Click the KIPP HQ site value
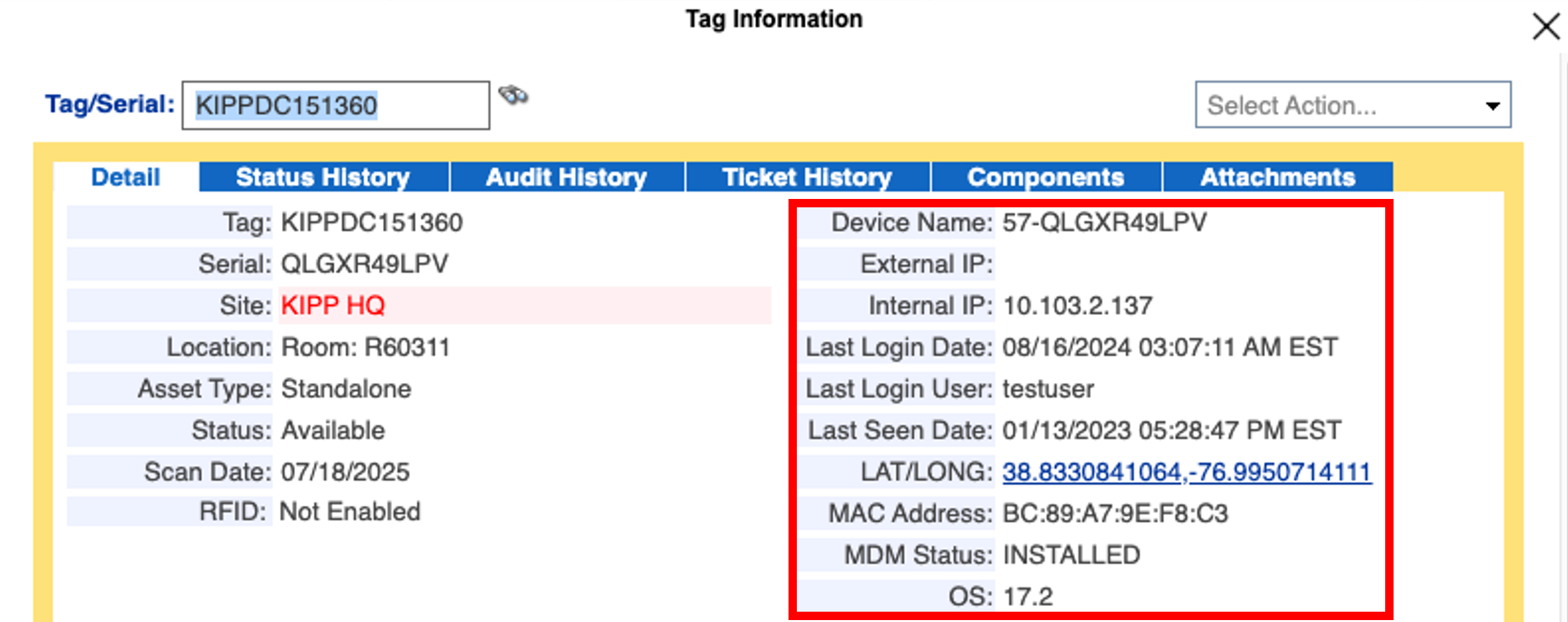1568x622 pixels. point(332,305)
